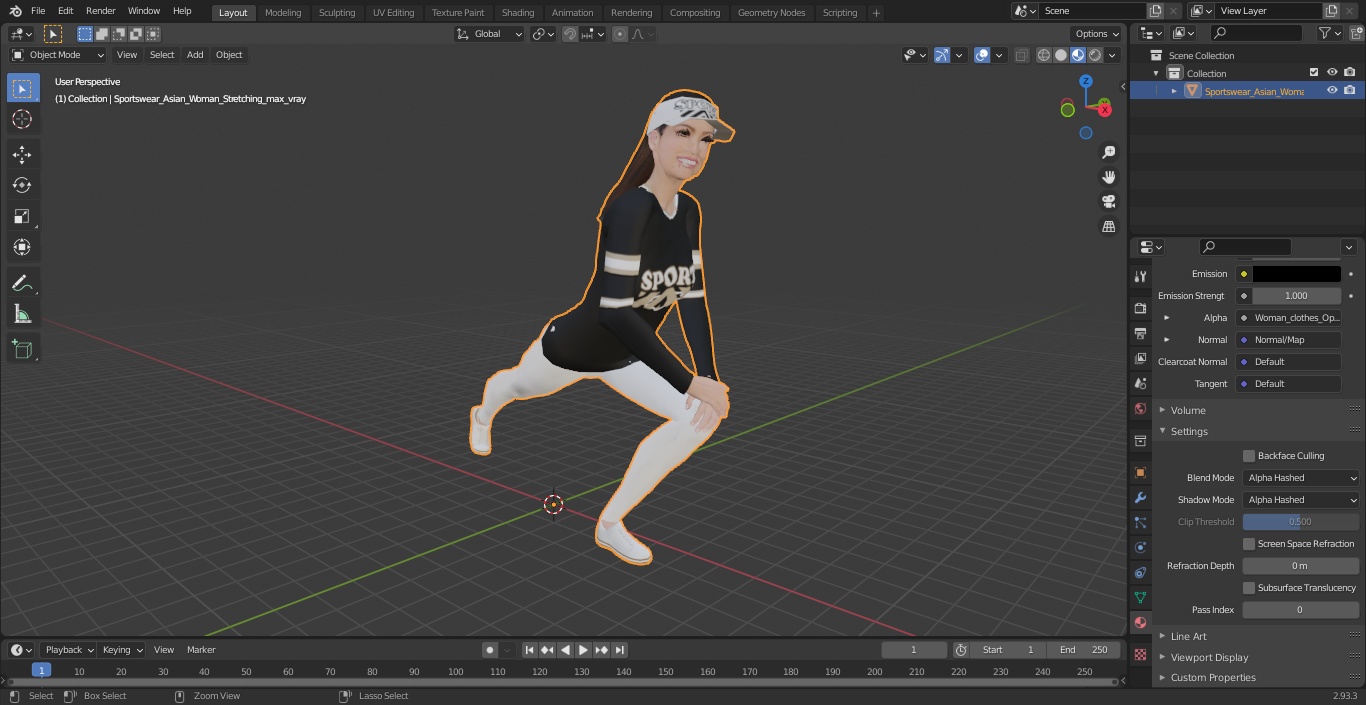Open the Keying popover
1366x705 pixels.
[x=121, y=650]
